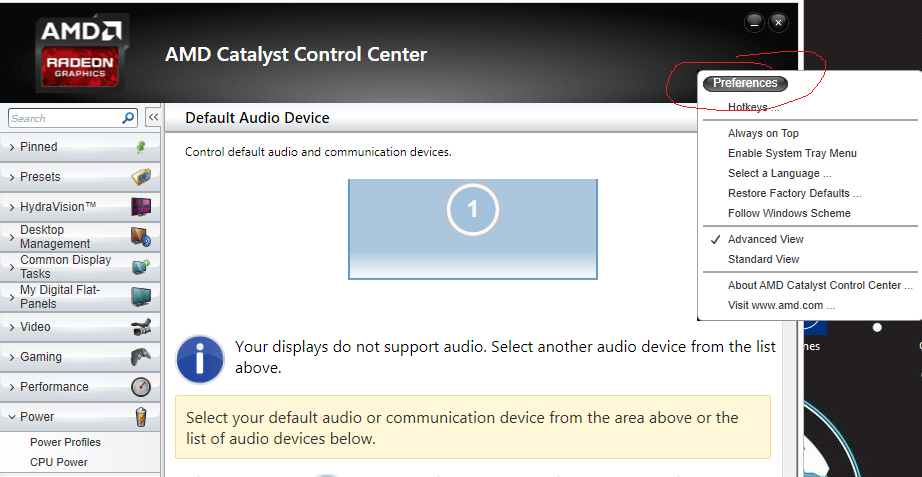Collapse the sidebar with double-chevron button
This screenshot has width=922, height=477.
tap(153, 118)
